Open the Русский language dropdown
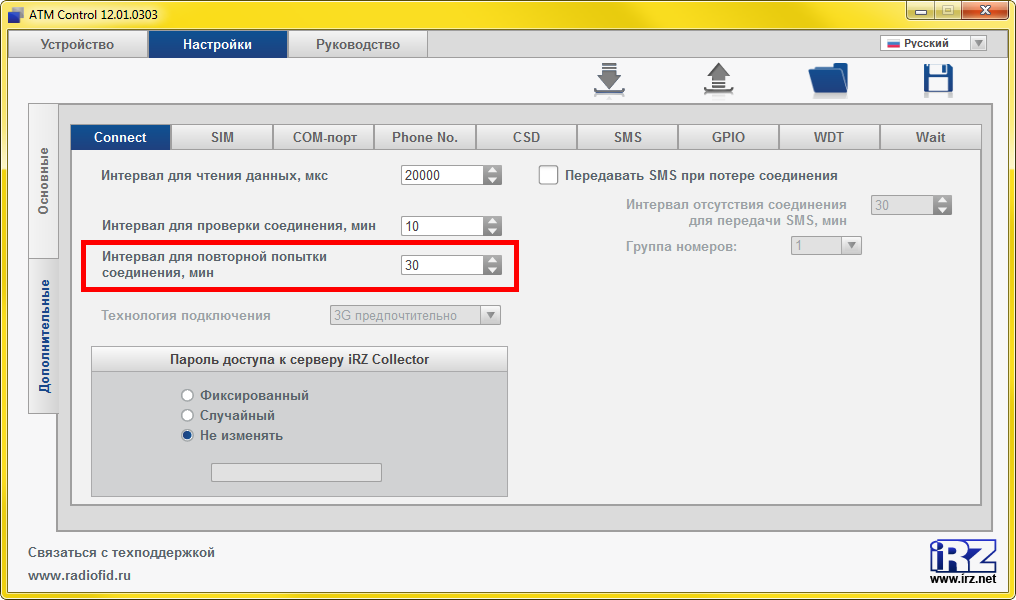The height and width of the screenshot is (600, 1016). pos(933,43)
